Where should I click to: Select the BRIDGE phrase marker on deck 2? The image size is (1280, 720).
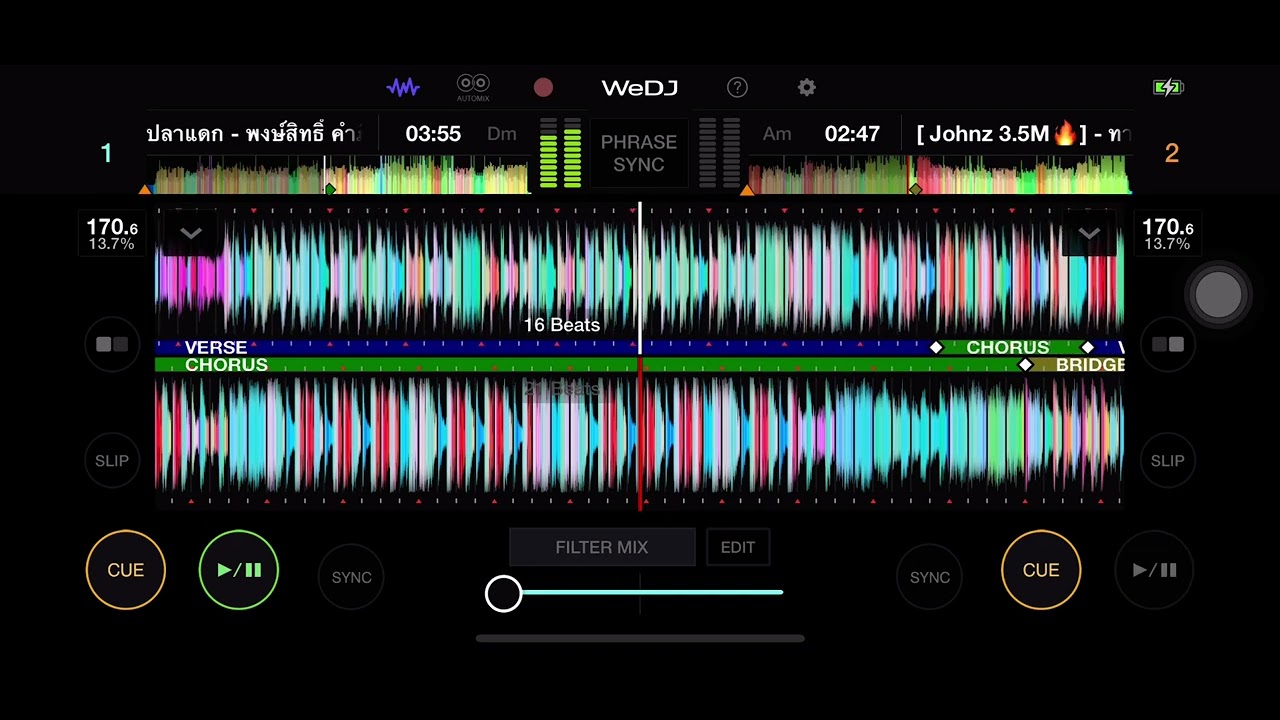pyautogui.click(x=1090, y=365)
